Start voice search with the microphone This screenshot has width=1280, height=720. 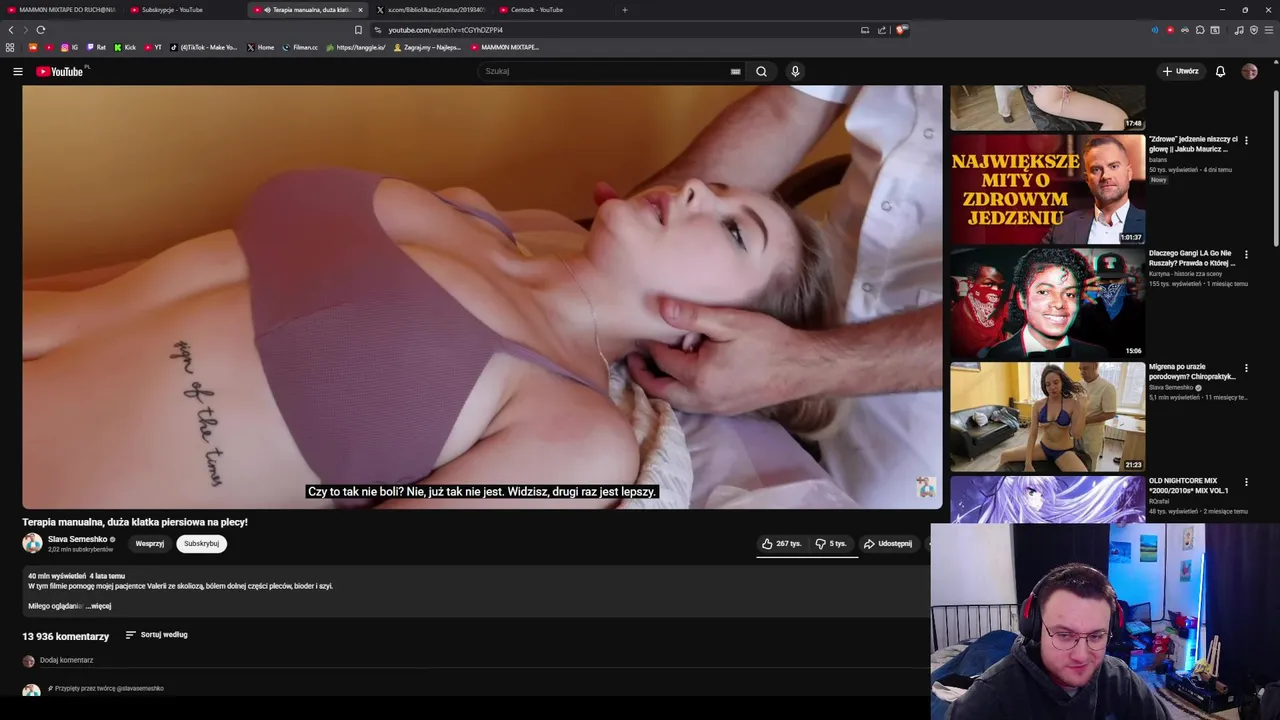click(x=795, y=71)
